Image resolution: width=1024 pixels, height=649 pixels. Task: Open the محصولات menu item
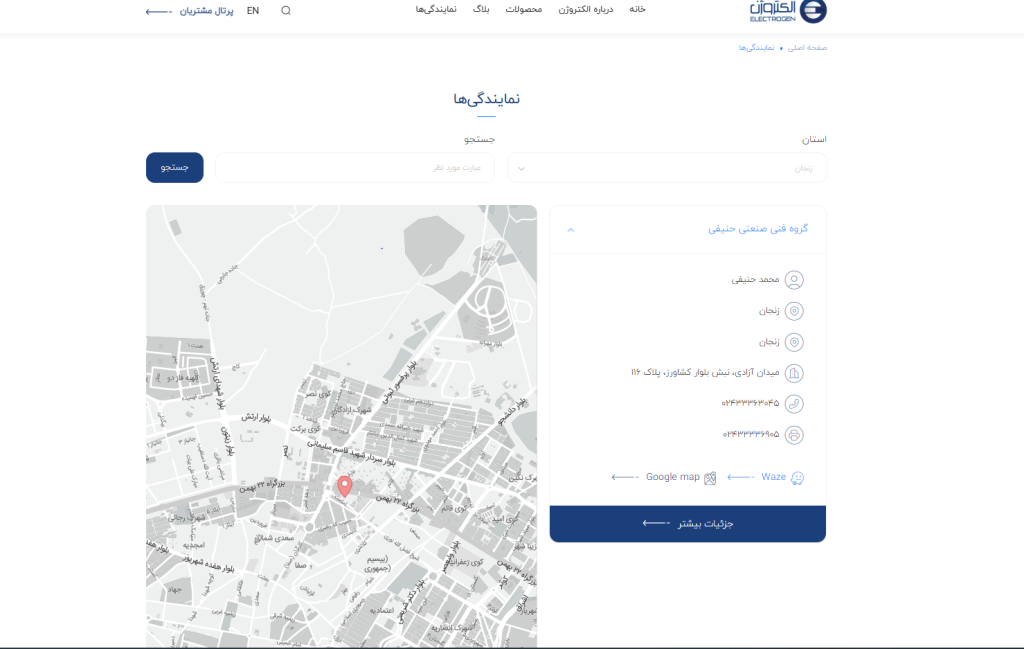pyautogui.click(x=524, y=10)
